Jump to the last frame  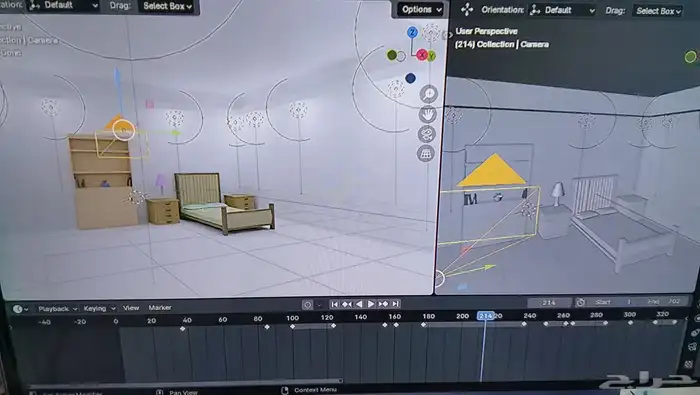[x=395, y=304]
